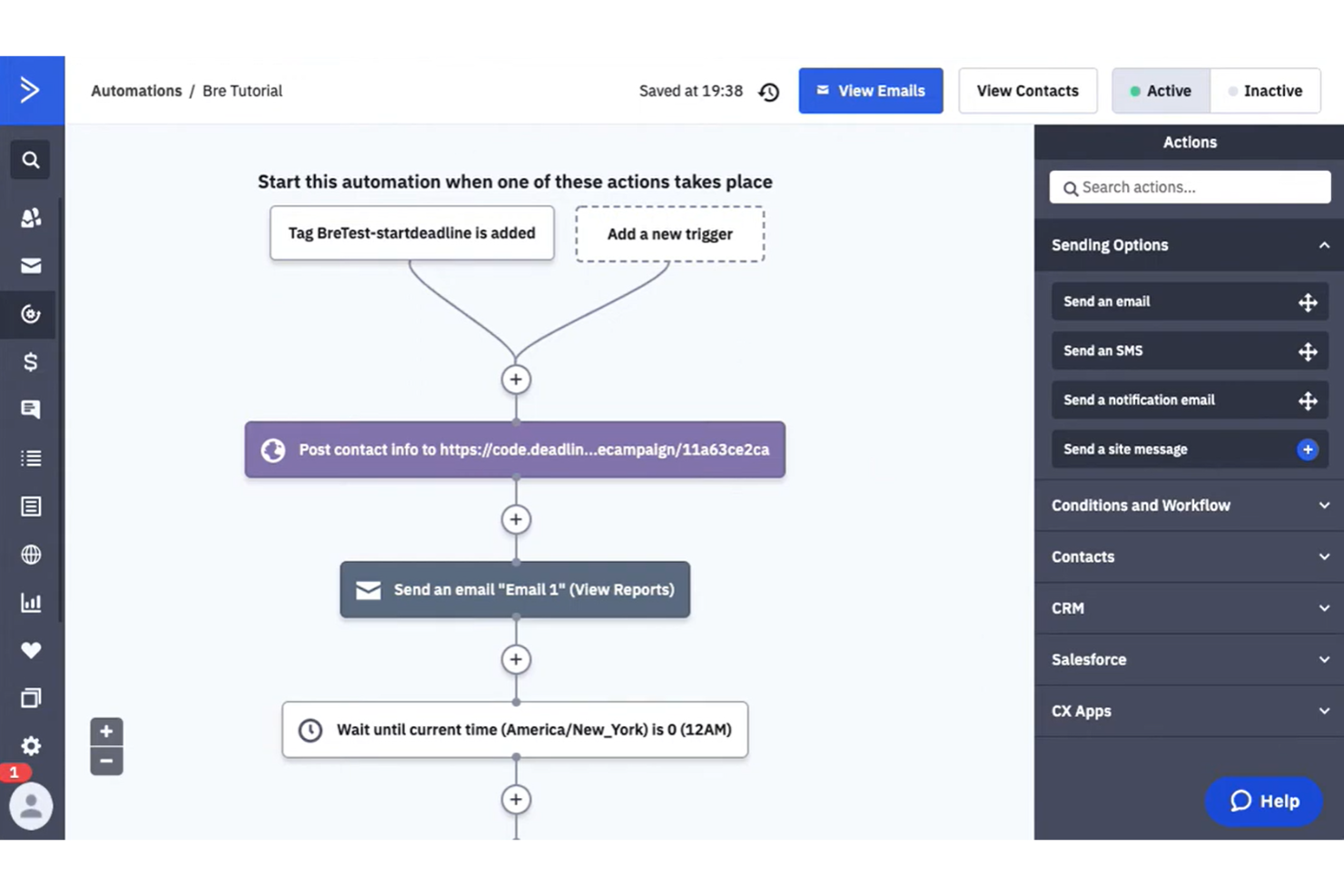
Task: Expand the Contacts actions section
Action: pyautogui.click(x=1189, y=556)
